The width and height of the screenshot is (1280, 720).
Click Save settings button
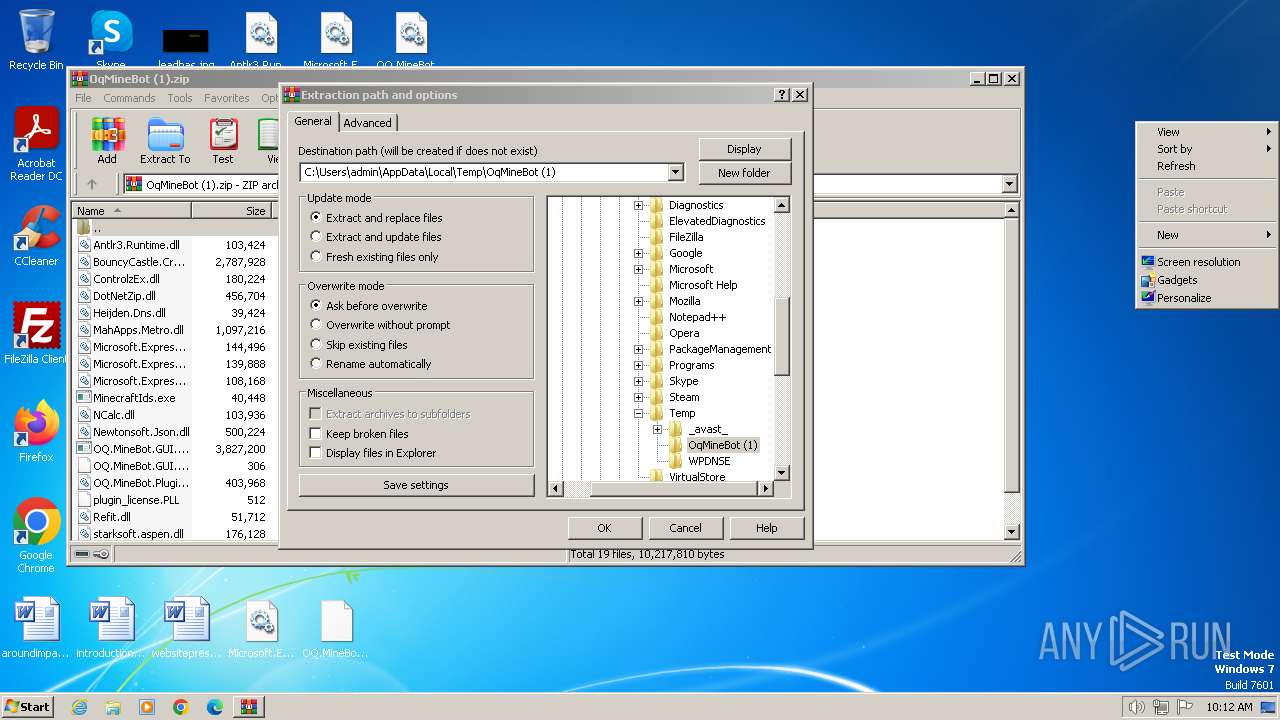(416, 485)
